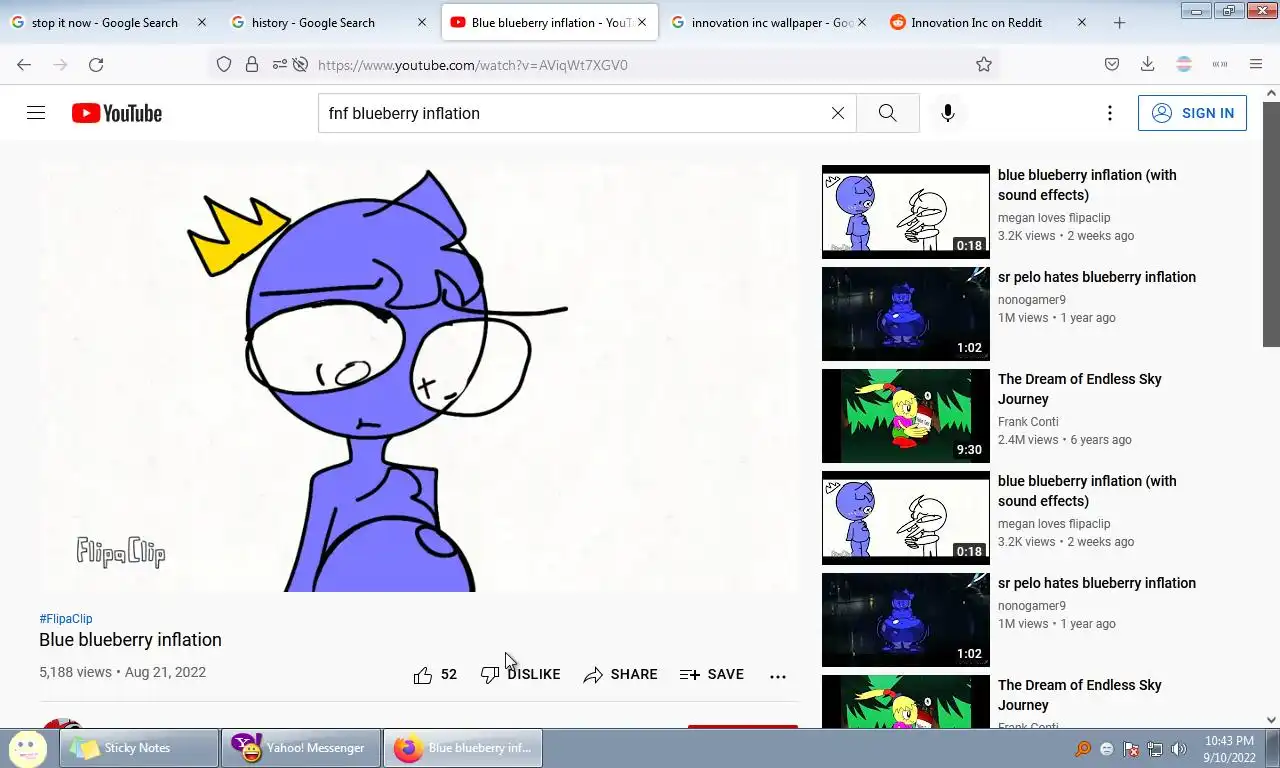
Task: Click the video player to pause
Action: point(419,378)
